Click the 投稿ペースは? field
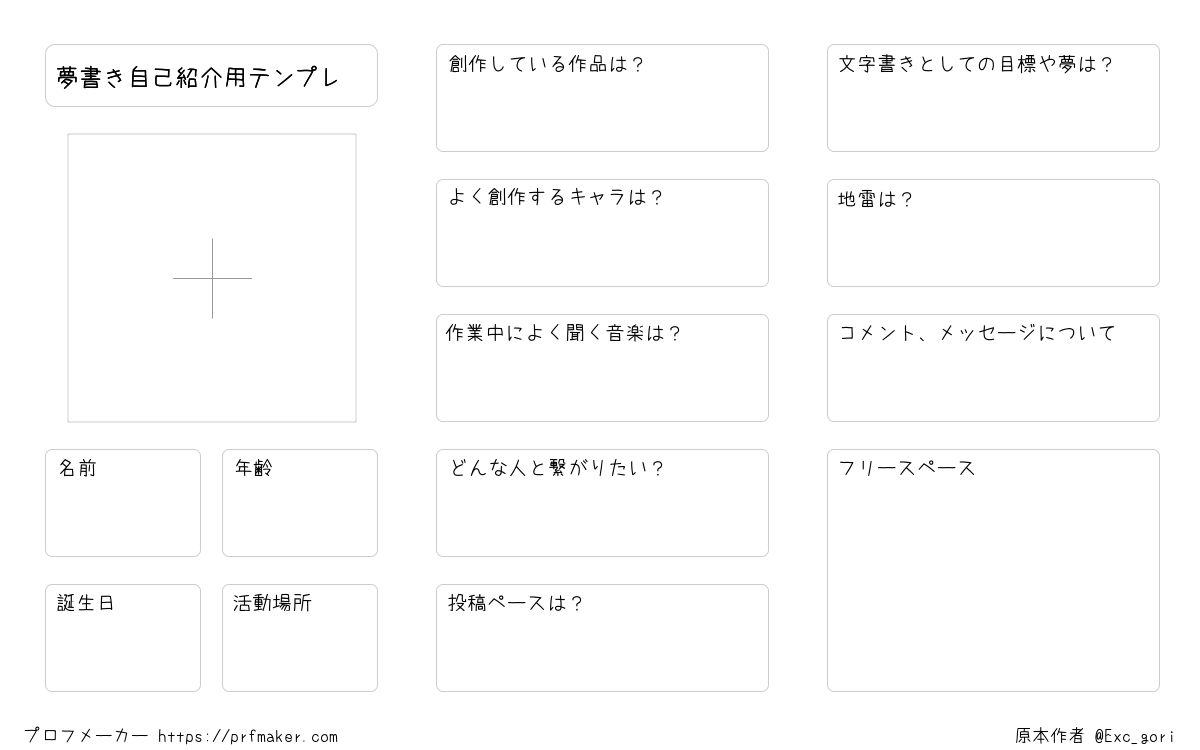This screenshot has height=750, width=1200. 602,638
